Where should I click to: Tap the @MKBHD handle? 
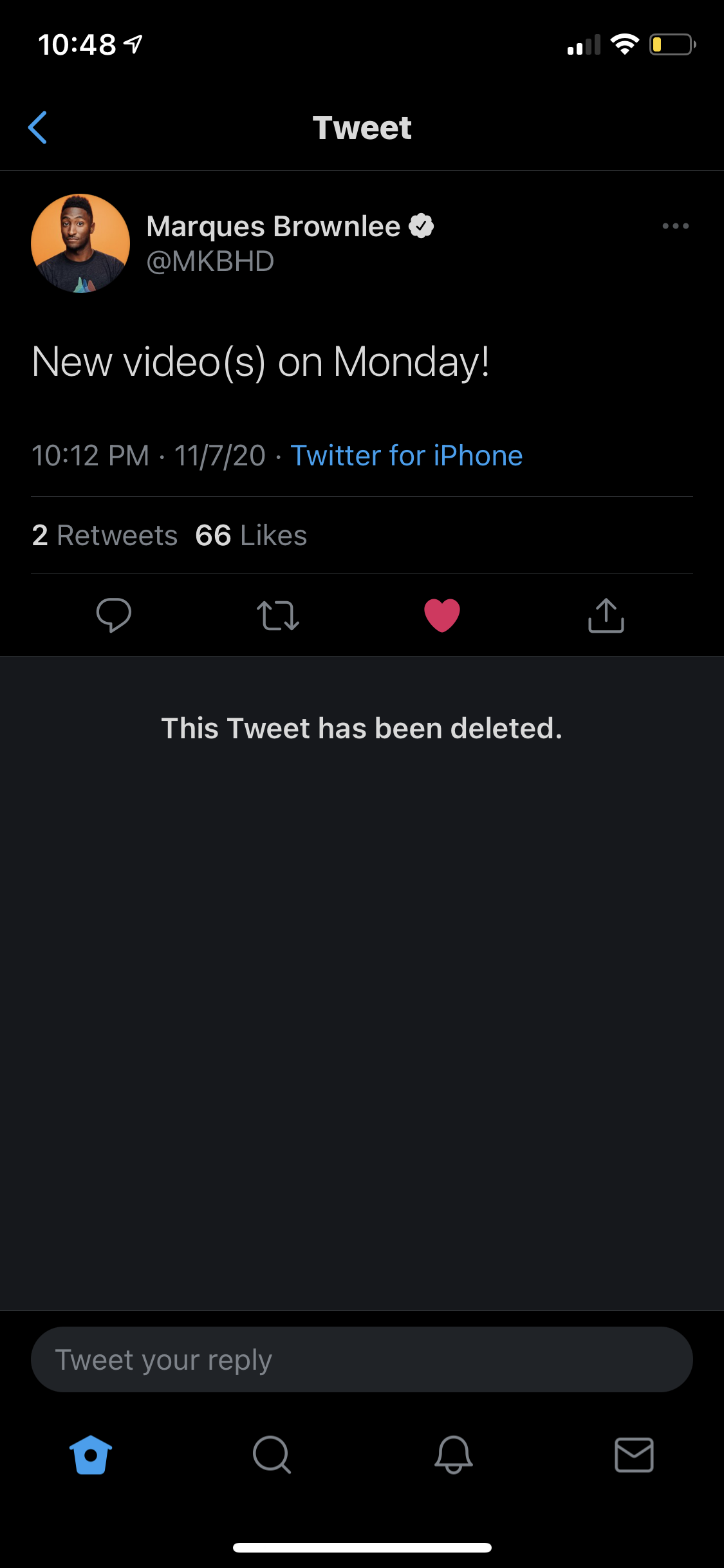210,261
